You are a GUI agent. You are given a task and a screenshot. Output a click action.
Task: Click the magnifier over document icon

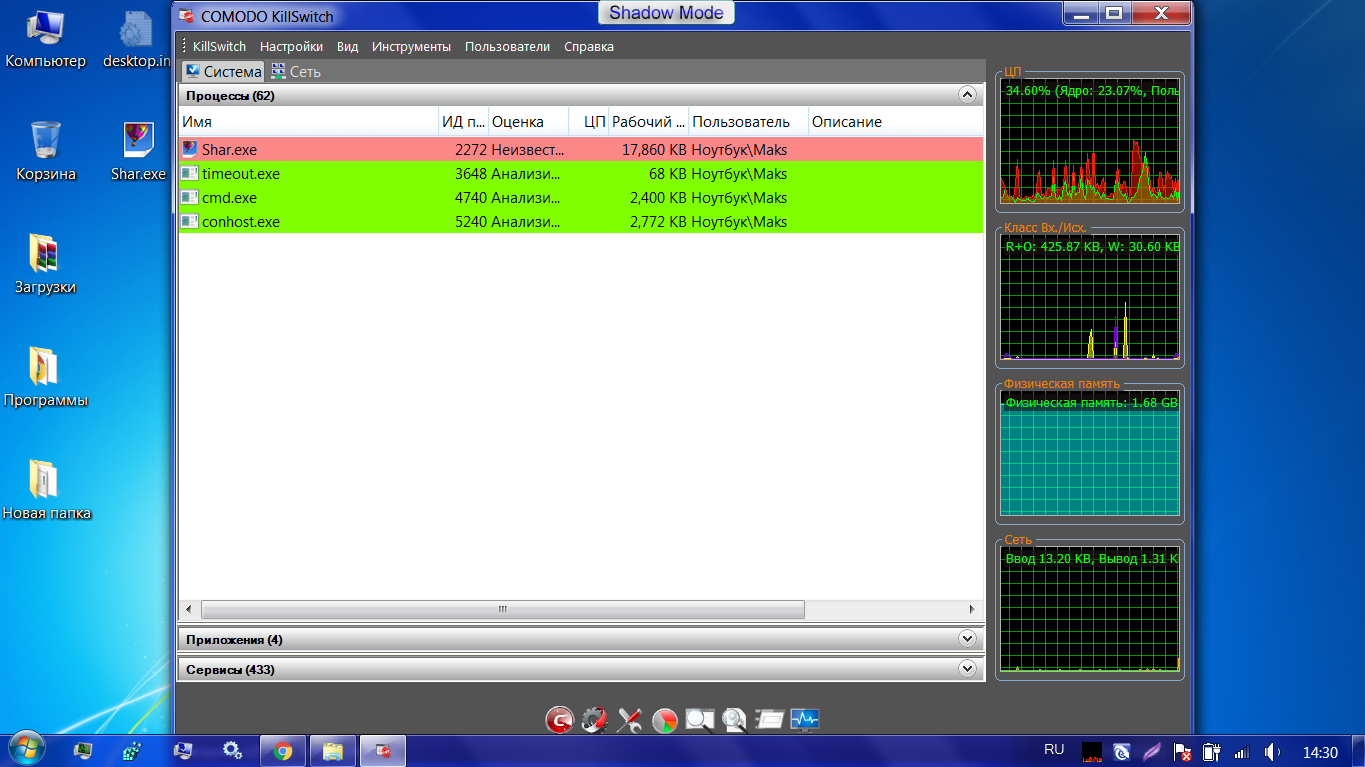pyautogui.click(x=735, y=719)
